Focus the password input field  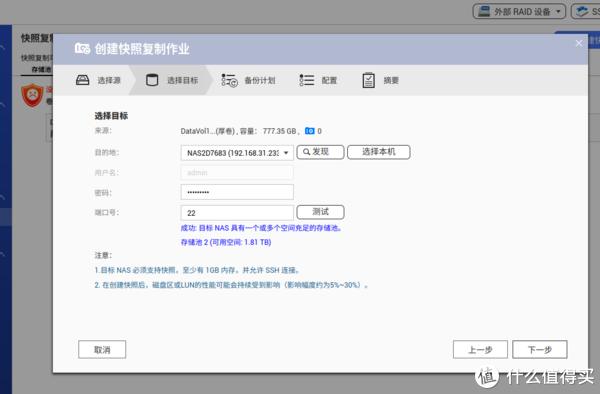[237, 192]
